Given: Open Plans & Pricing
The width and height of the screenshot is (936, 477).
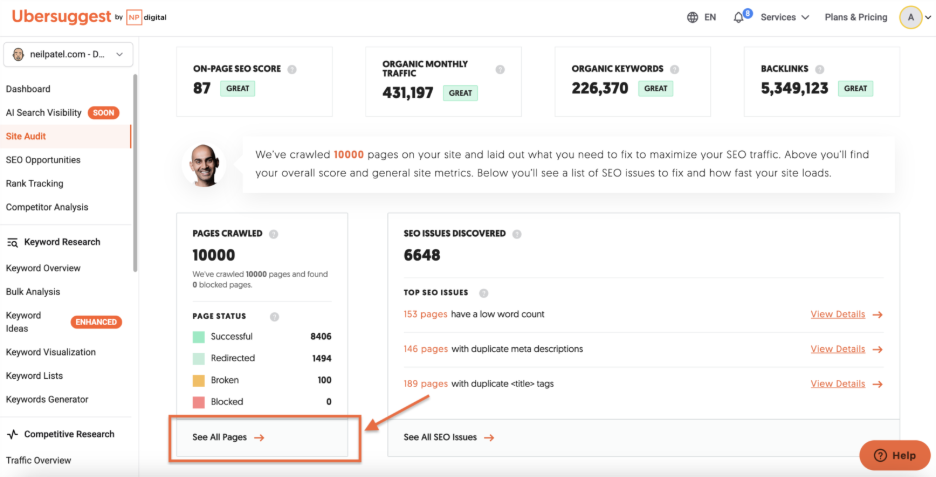Looking at the screenshot, I should (x=856, y=17).
